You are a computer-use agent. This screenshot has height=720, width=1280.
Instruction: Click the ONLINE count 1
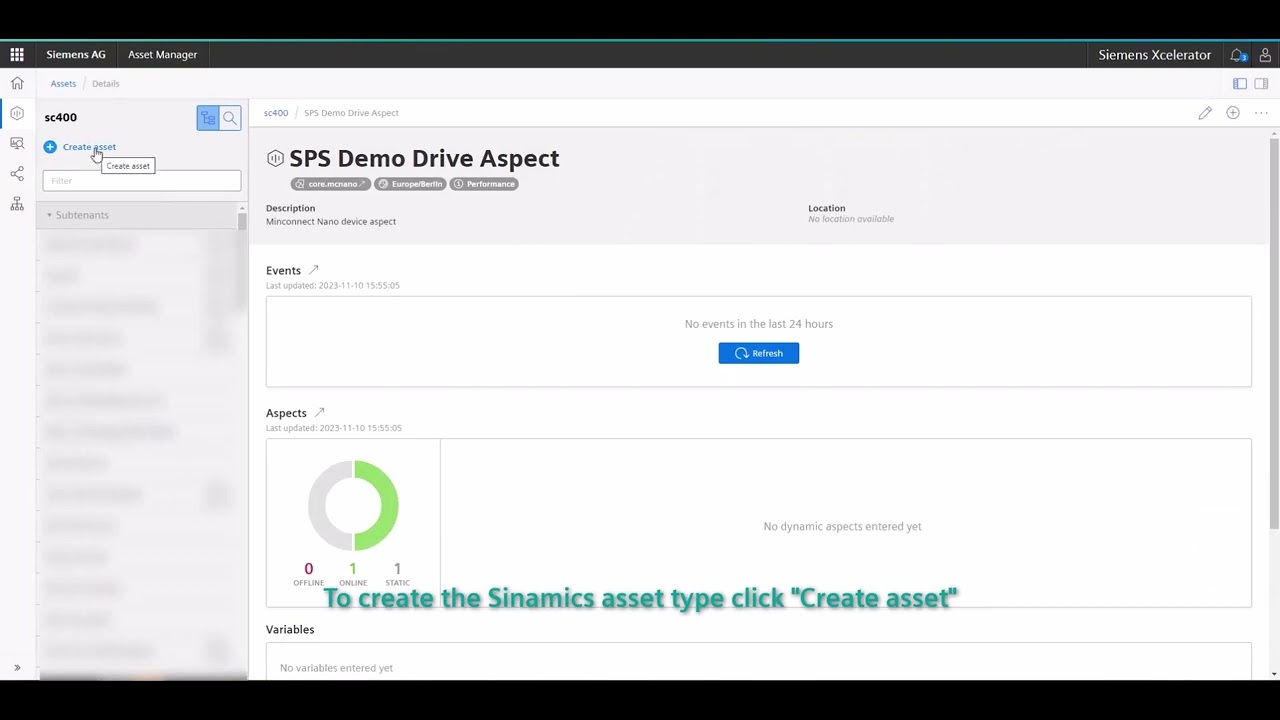(x=352, y=569)
